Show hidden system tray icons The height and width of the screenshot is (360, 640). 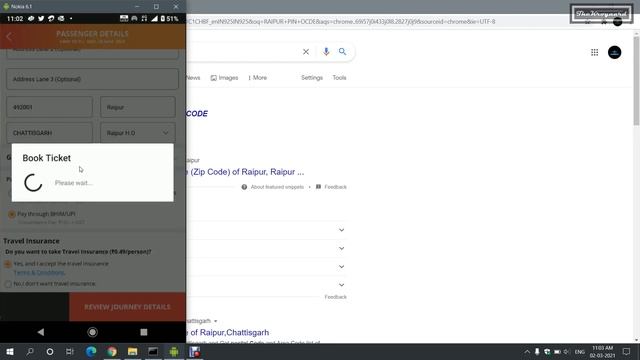(527, 351)
